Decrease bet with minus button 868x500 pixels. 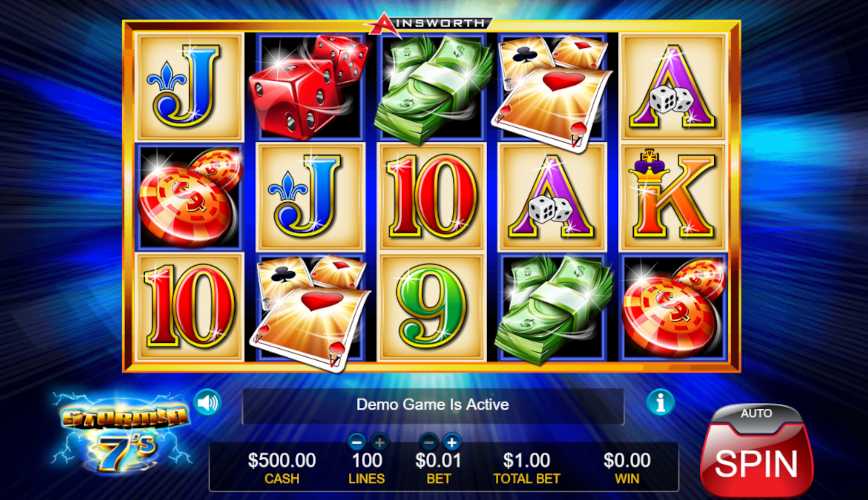coord(428,442)
